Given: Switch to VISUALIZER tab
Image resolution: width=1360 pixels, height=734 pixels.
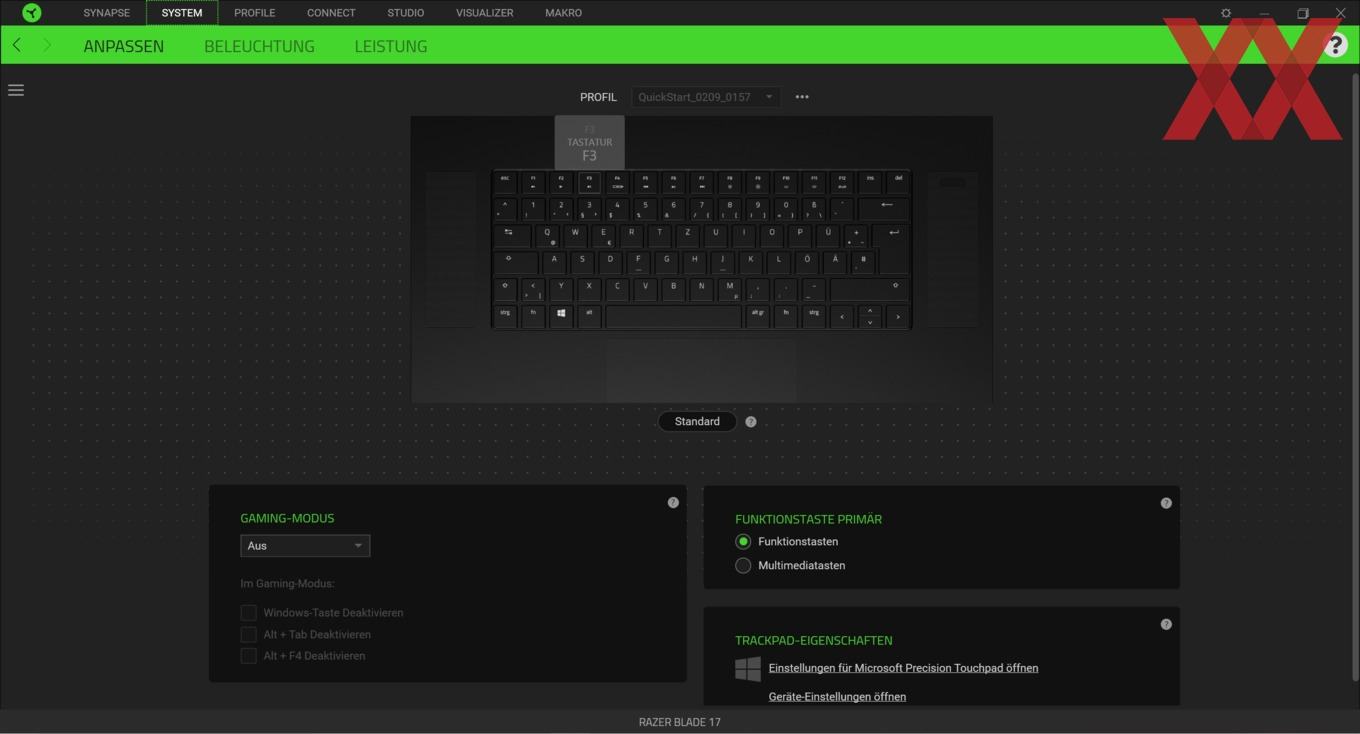Looking at the screenshot, I should 485,13.
